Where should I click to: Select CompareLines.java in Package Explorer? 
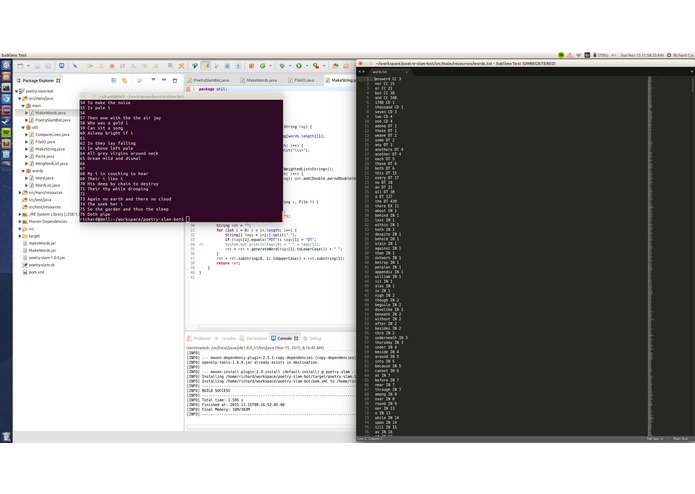pyautogui.click(x=52, y=135)
